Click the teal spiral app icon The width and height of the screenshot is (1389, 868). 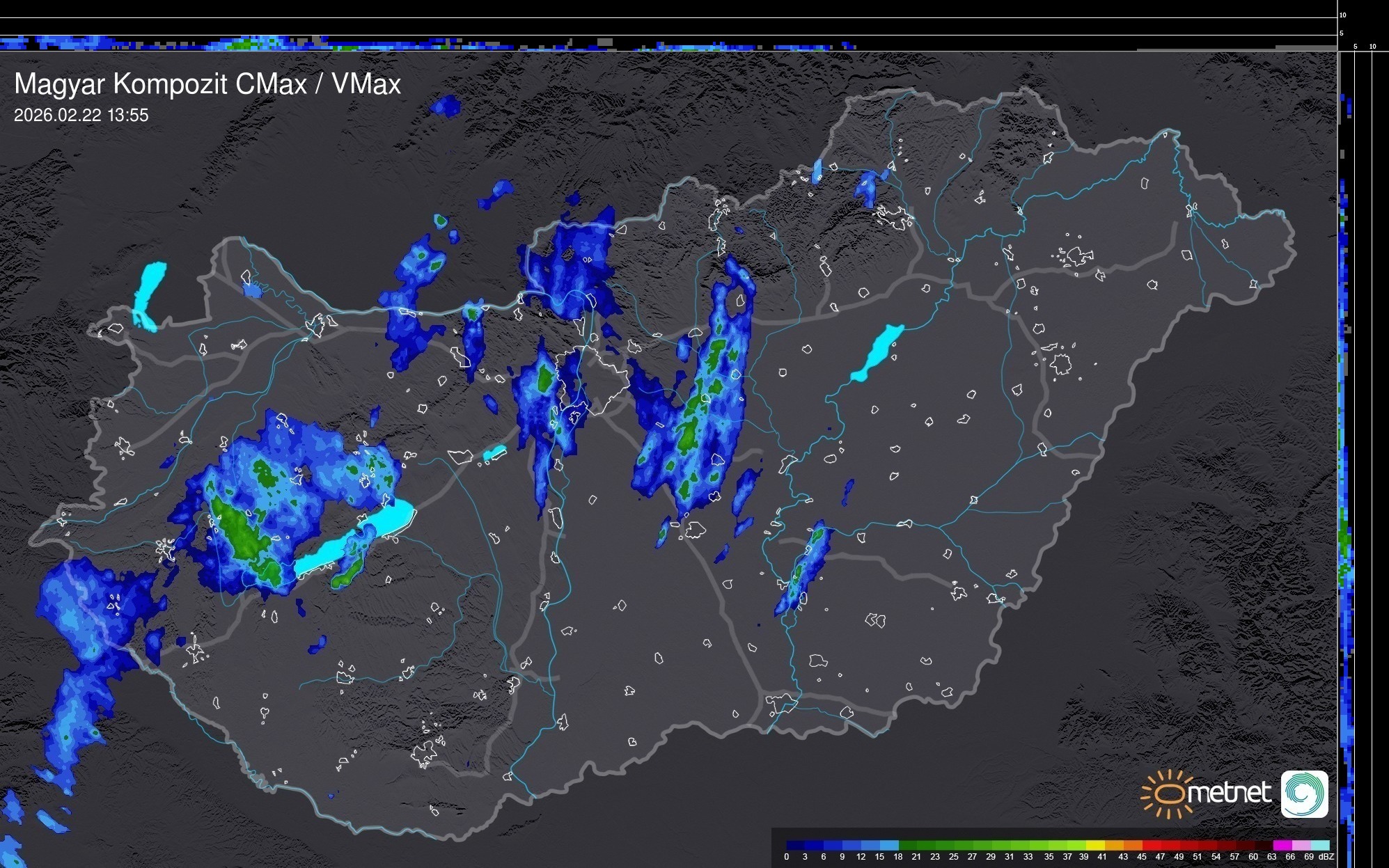coord(1304,794)
